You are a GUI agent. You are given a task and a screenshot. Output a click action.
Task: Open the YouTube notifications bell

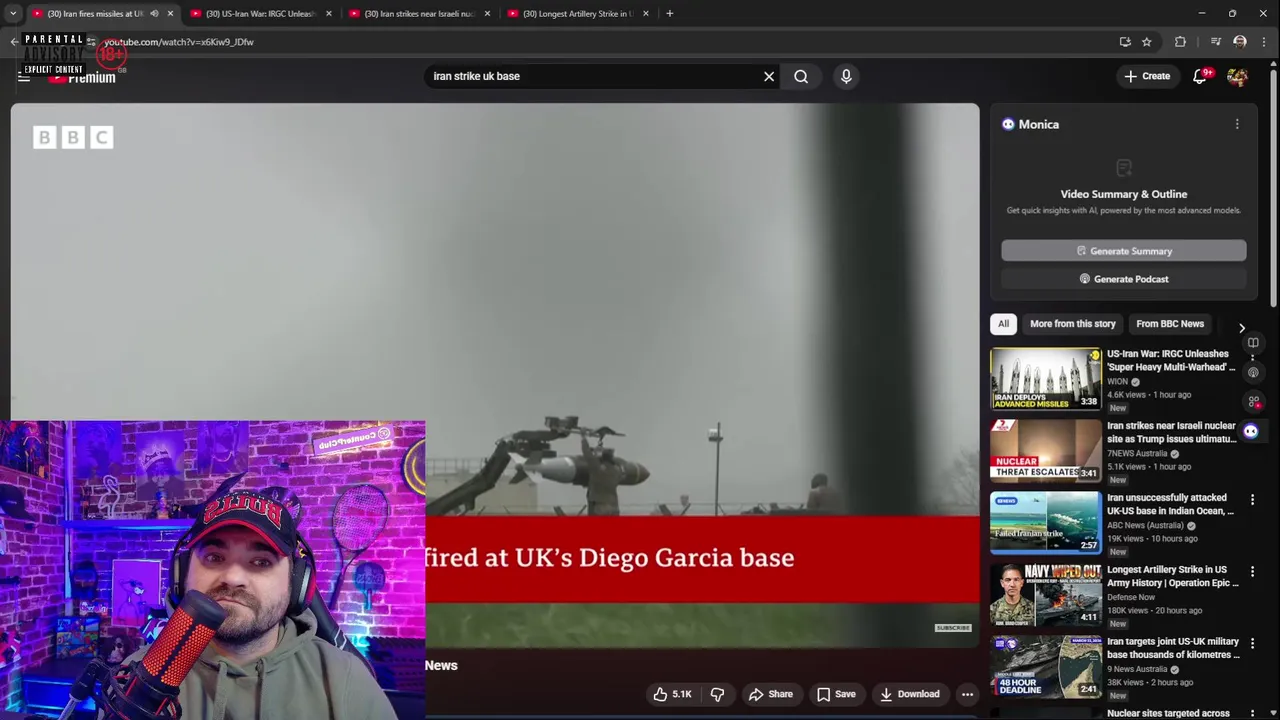tap(1200, 77)
